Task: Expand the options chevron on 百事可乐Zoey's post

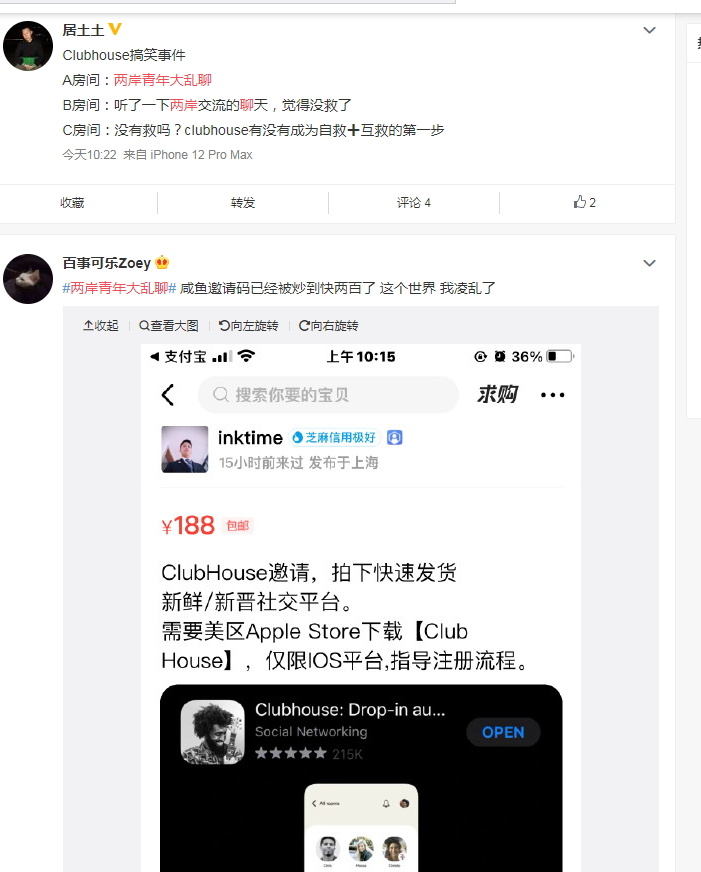Action: 649,263
